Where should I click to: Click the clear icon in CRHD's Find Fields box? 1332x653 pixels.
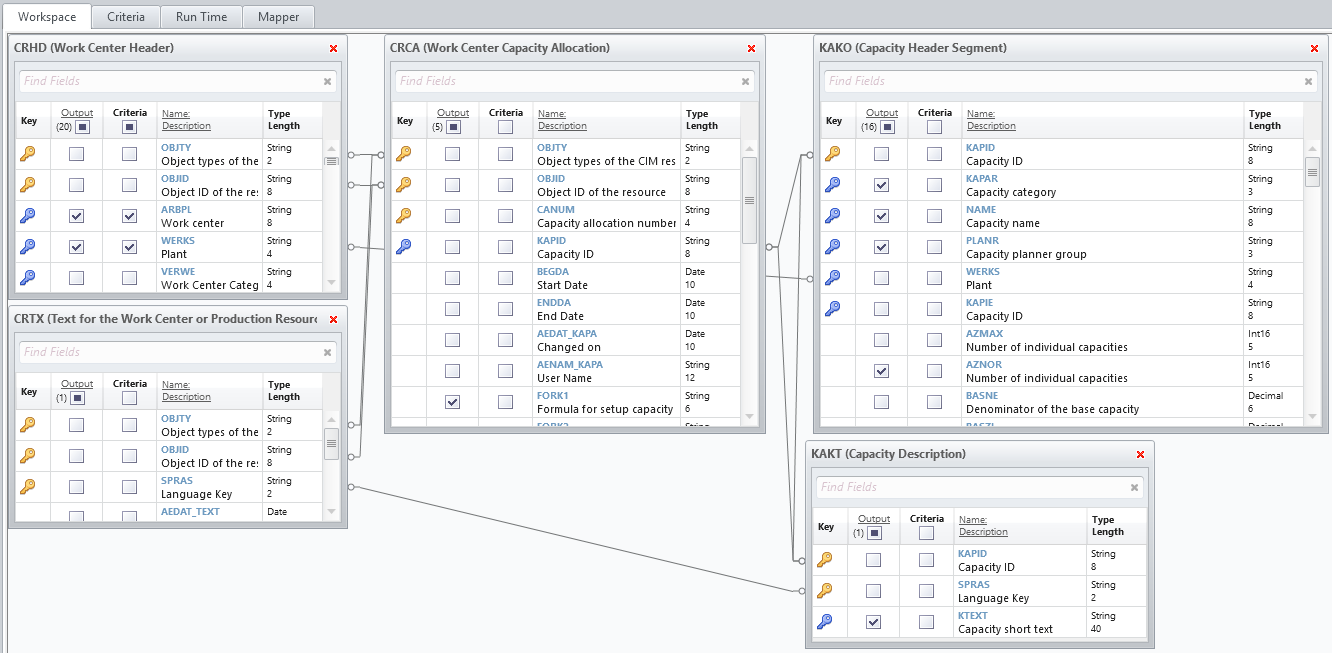327,81
